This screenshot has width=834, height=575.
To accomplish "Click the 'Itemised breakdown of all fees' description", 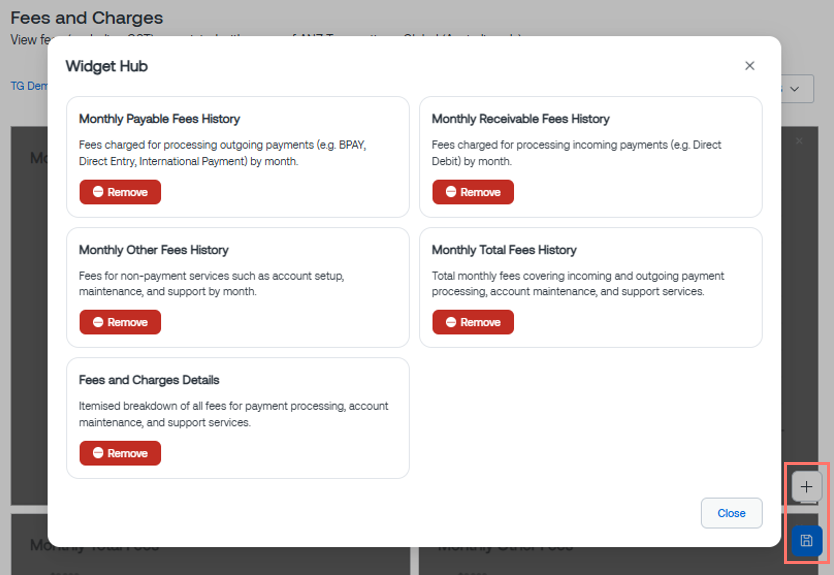I will point(233,414).
